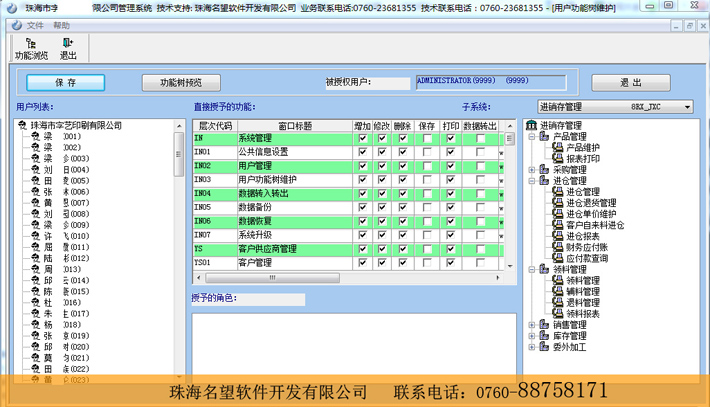
Task: Select the user icon for (020)
Action: 35,347
